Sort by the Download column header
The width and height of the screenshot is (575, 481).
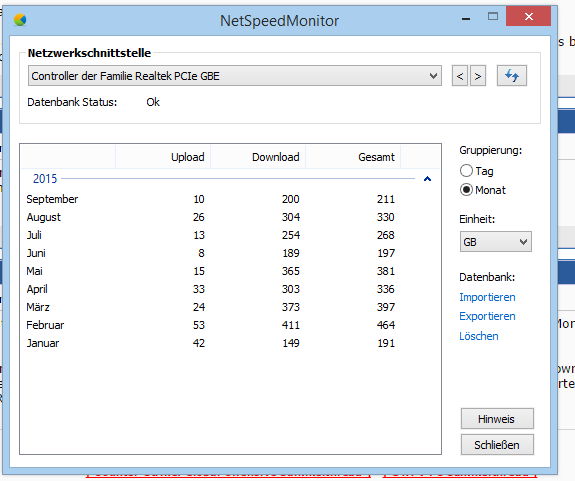pos(258,157)
